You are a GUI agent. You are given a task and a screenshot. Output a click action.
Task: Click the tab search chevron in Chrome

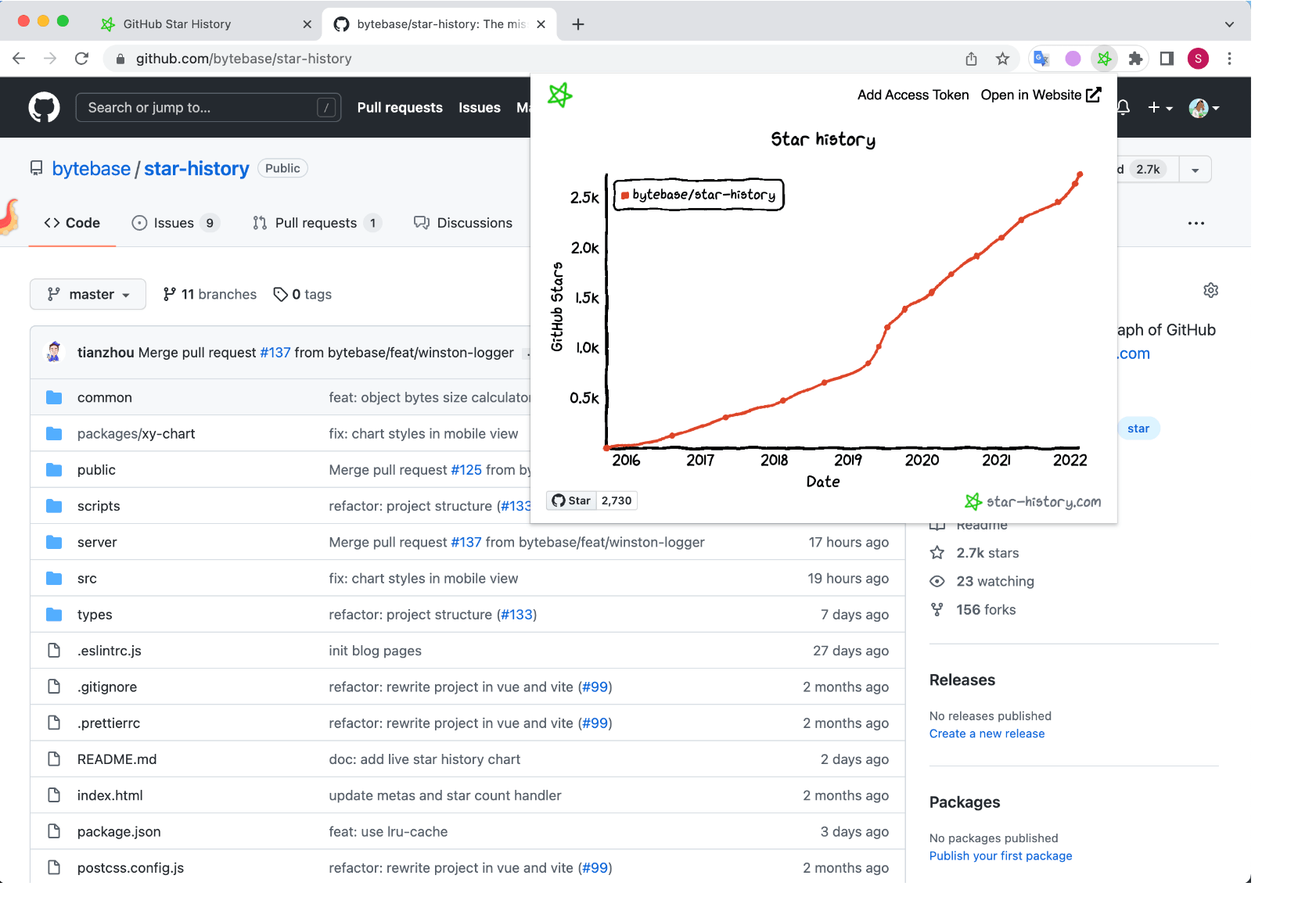pyautogui.click(x=1229, y=24)
